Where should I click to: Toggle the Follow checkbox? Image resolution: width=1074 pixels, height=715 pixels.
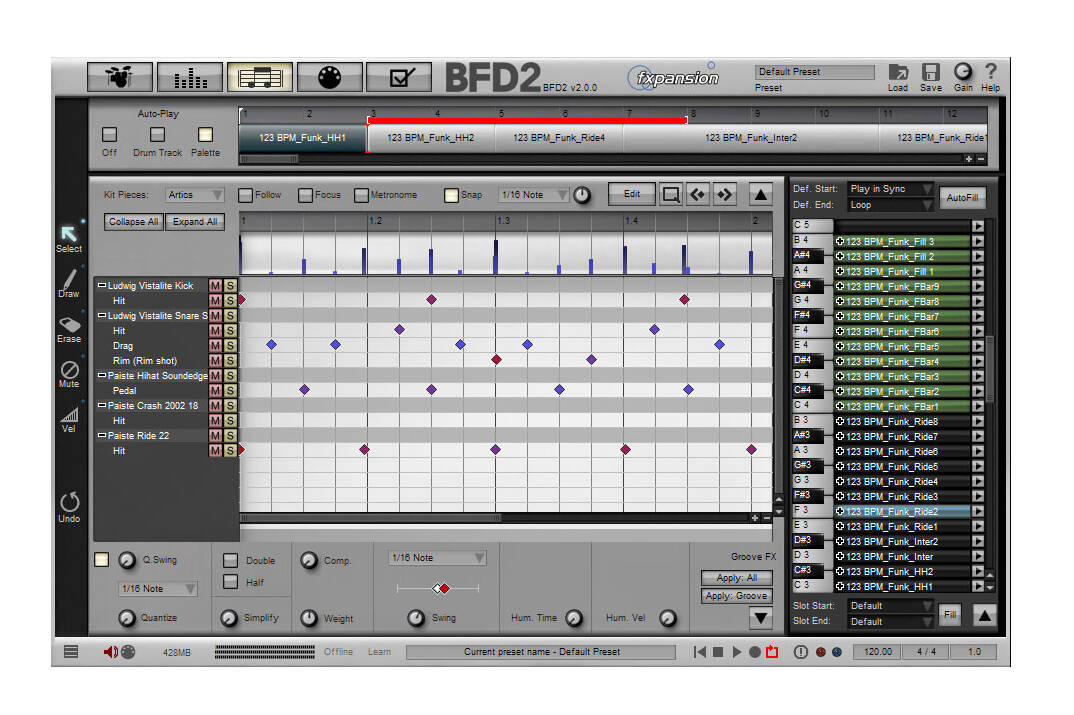(x=245, y=195)
